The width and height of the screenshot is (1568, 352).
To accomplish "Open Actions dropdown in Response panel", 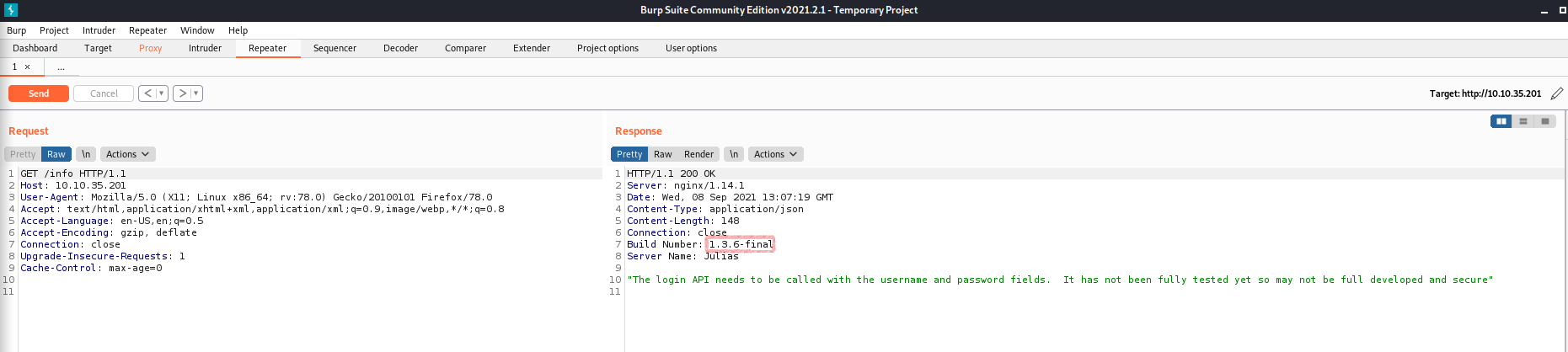I will click(x=776, y=154).
